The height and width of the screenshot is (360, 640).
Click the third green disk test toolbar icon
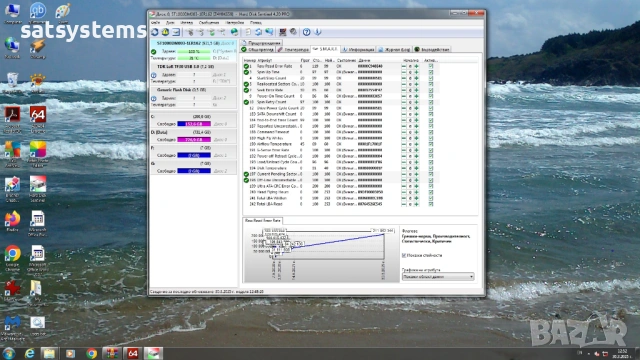point(211,32)
